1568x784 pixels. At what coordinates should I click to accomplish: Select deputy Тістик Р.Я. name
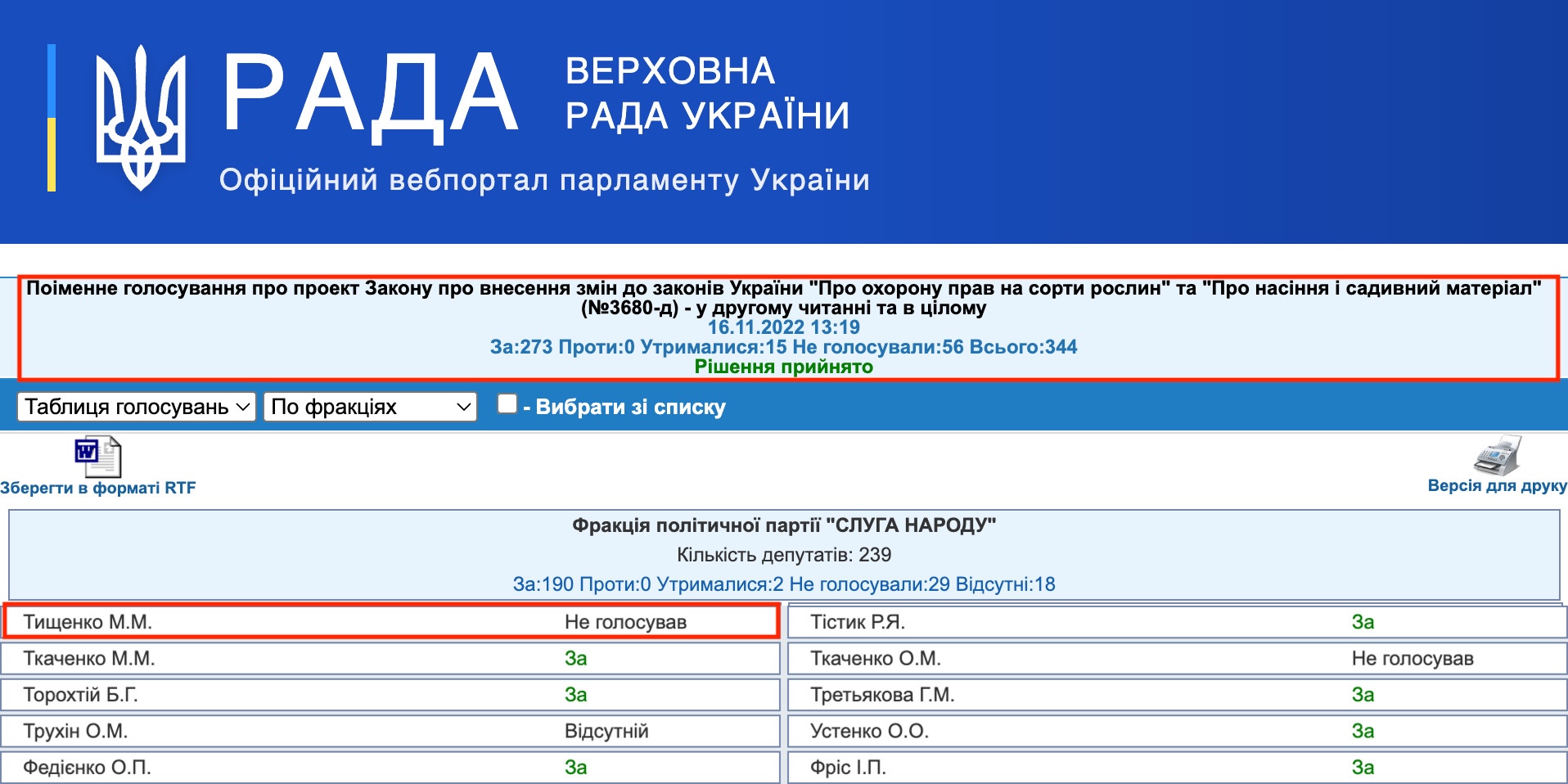[x=858, y=622]
